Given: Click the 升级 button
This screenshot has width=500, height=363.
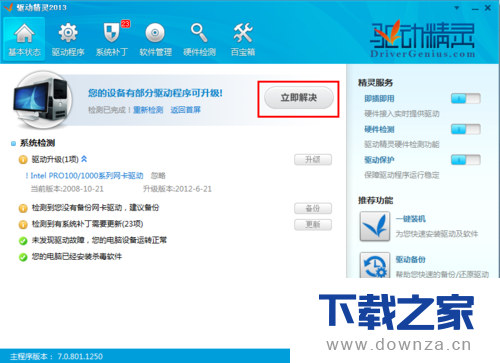Looking at the screenshot, I should (313, 160).
